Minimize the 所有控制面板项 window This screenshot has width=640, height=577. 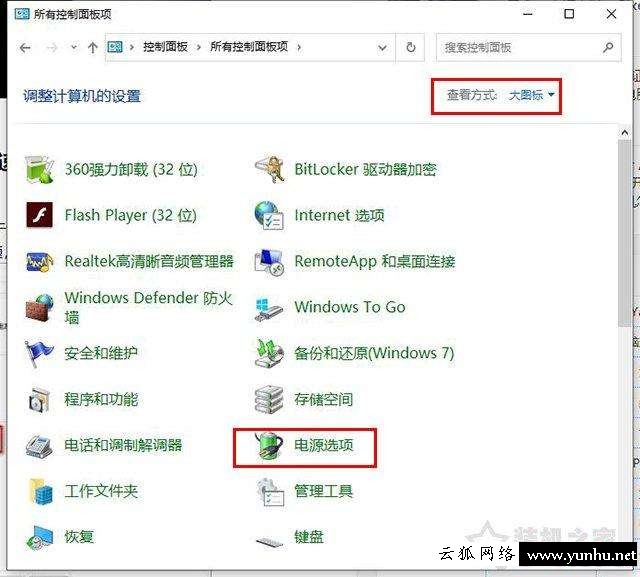528,14
